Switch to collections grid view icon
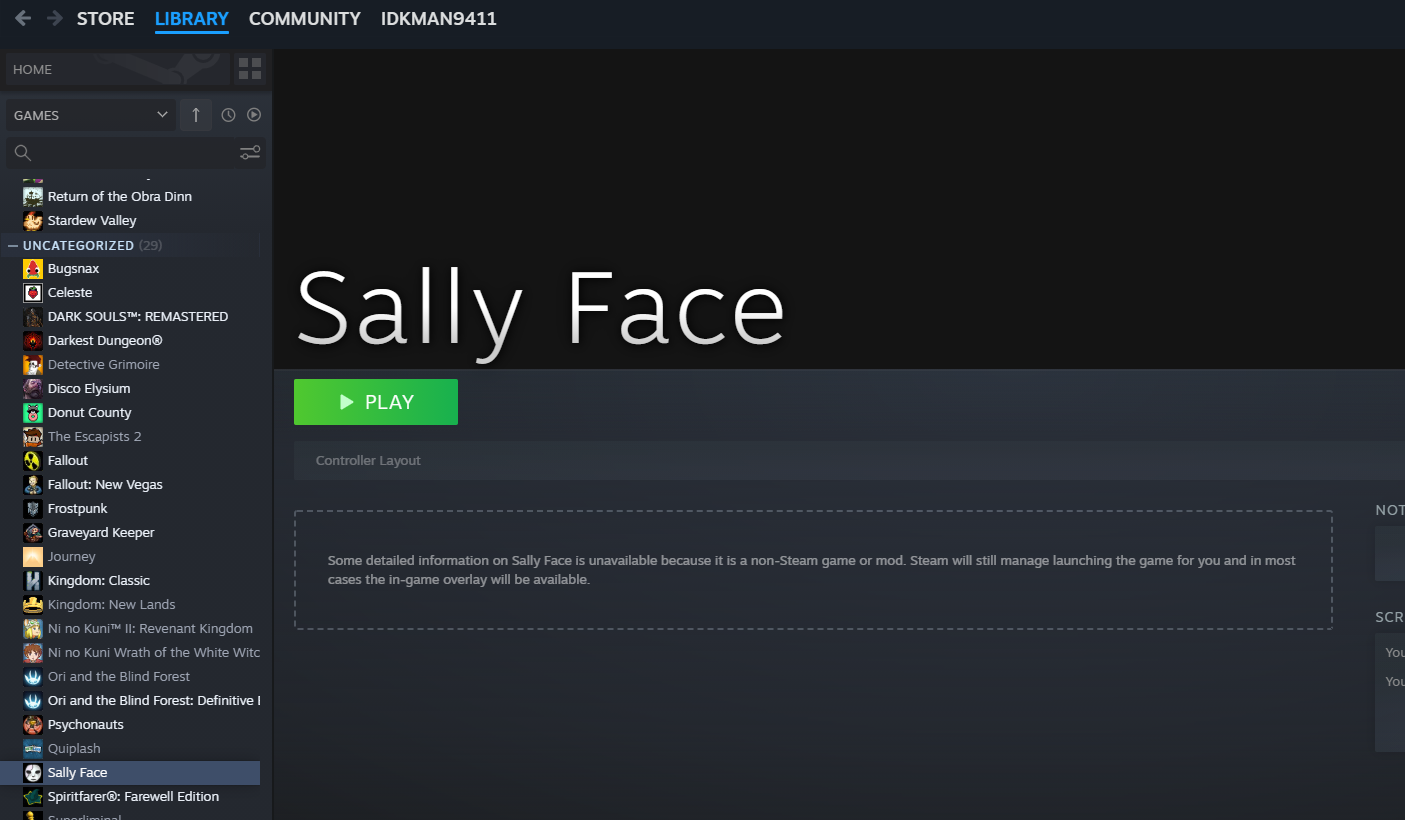 (250, 69)
